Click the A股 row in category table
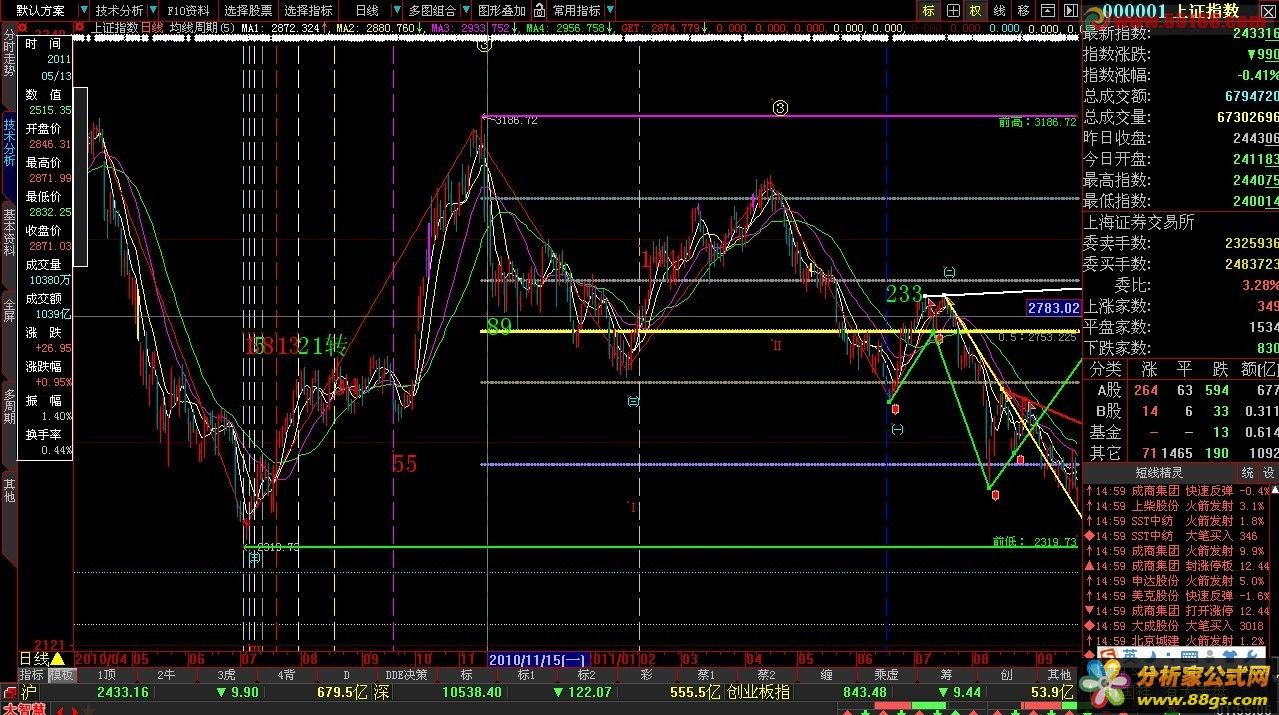This screenshot has width=1279, height=715. point(1180,390)
